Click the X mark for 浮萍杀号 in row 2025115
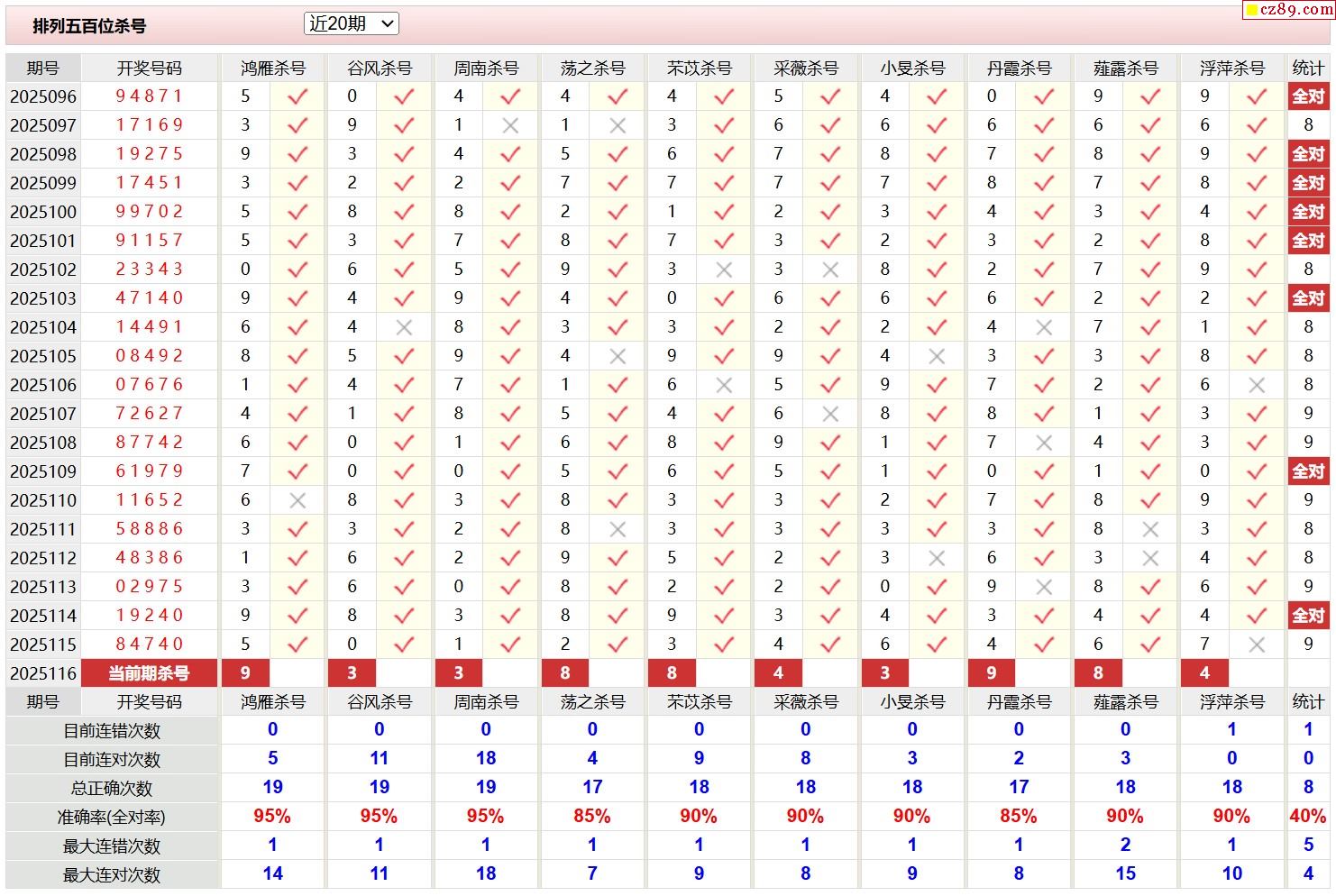Viewport: 1336px width, 896px height. (x=1257, y=645)
